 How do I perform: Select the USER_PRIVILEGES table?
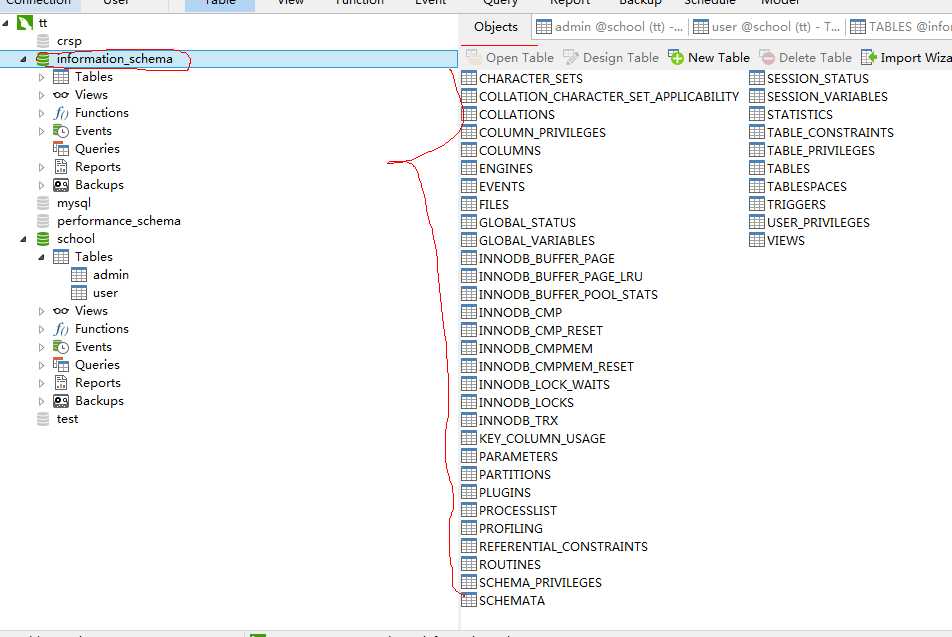click(809, 222)
